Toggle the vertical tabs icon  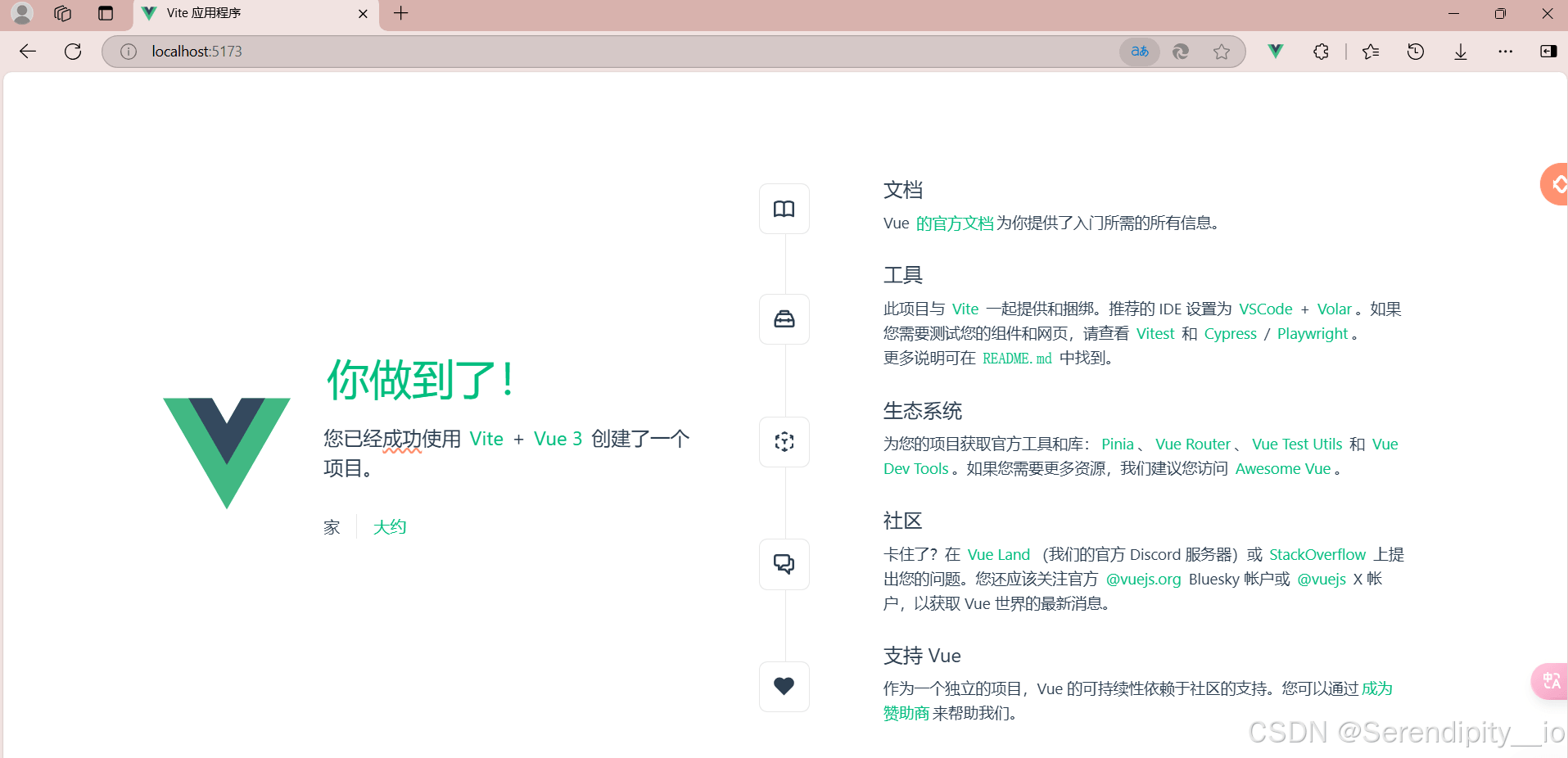(x=106, y=13)
